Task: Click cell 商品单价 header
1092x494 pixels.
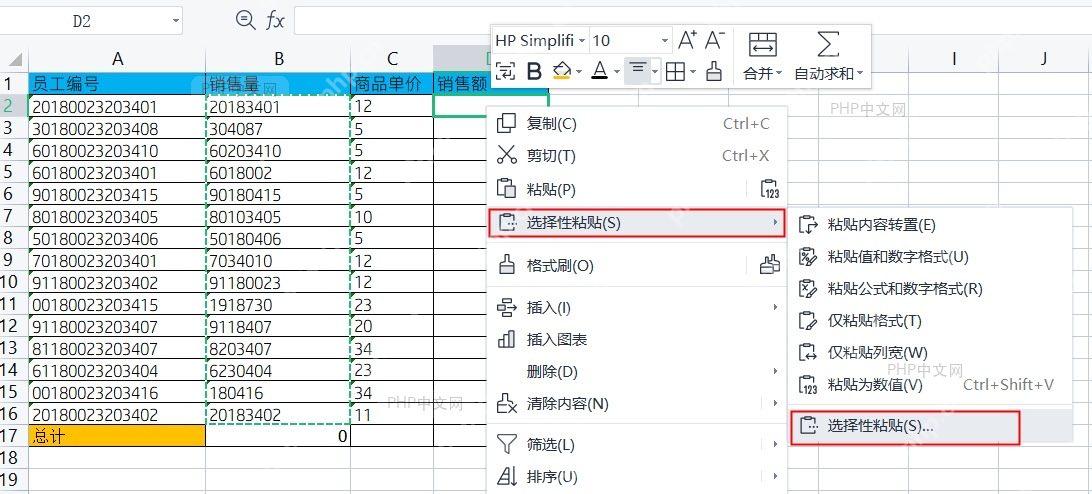Action: pyautogui.click(x=392, y=84)
